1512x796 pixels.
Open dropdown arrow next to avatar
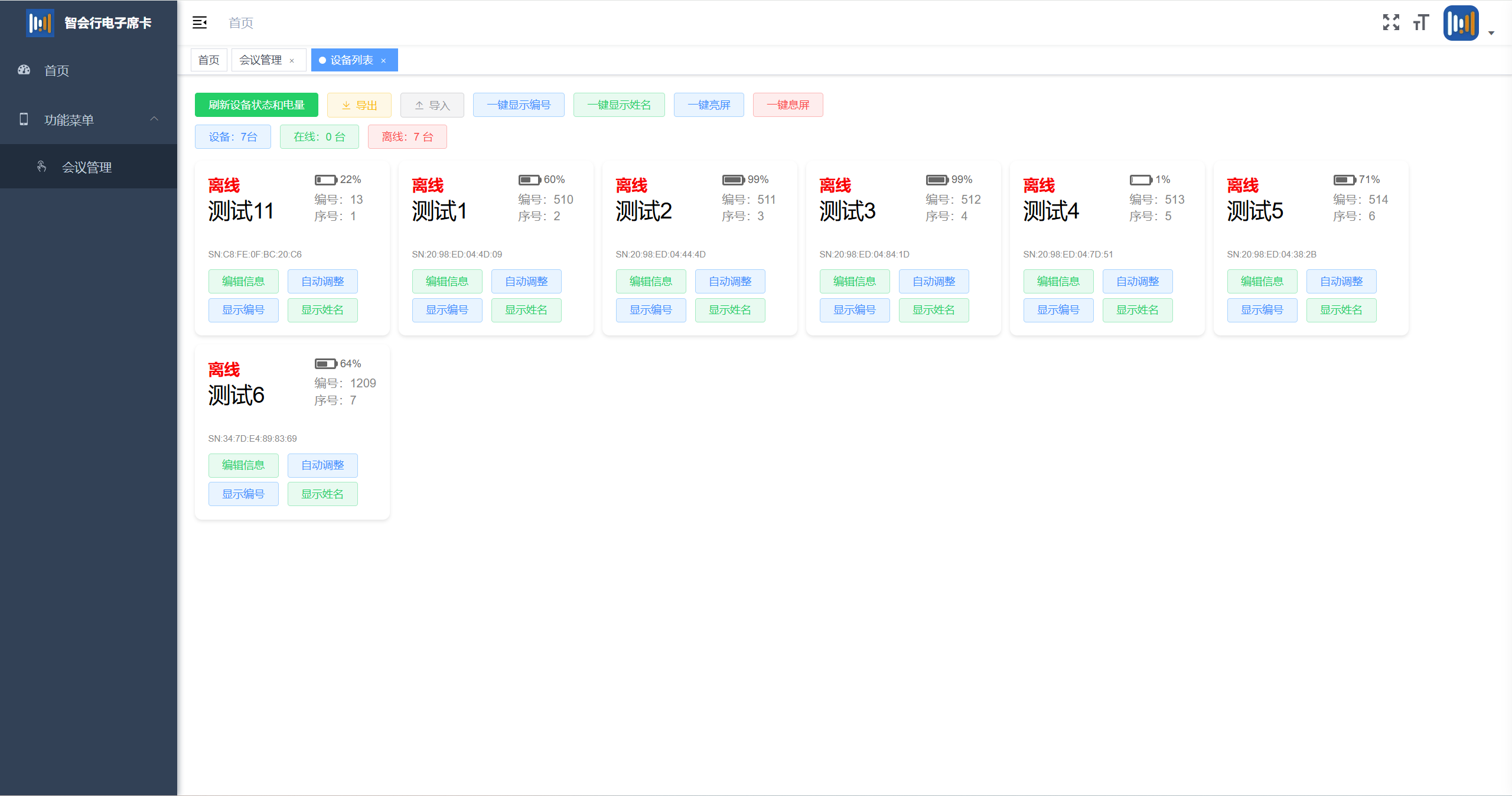pos(1491,33)
